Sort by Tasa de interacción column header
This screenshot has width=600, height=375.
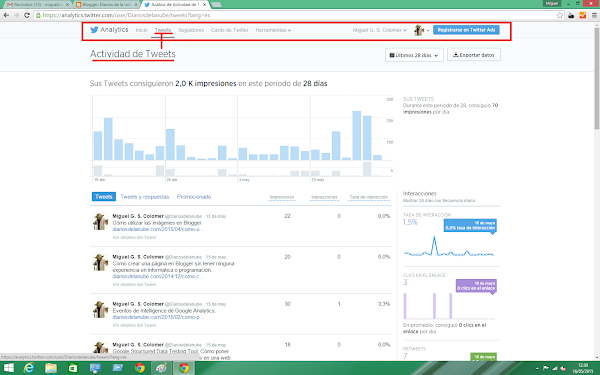tap(368, 197)
